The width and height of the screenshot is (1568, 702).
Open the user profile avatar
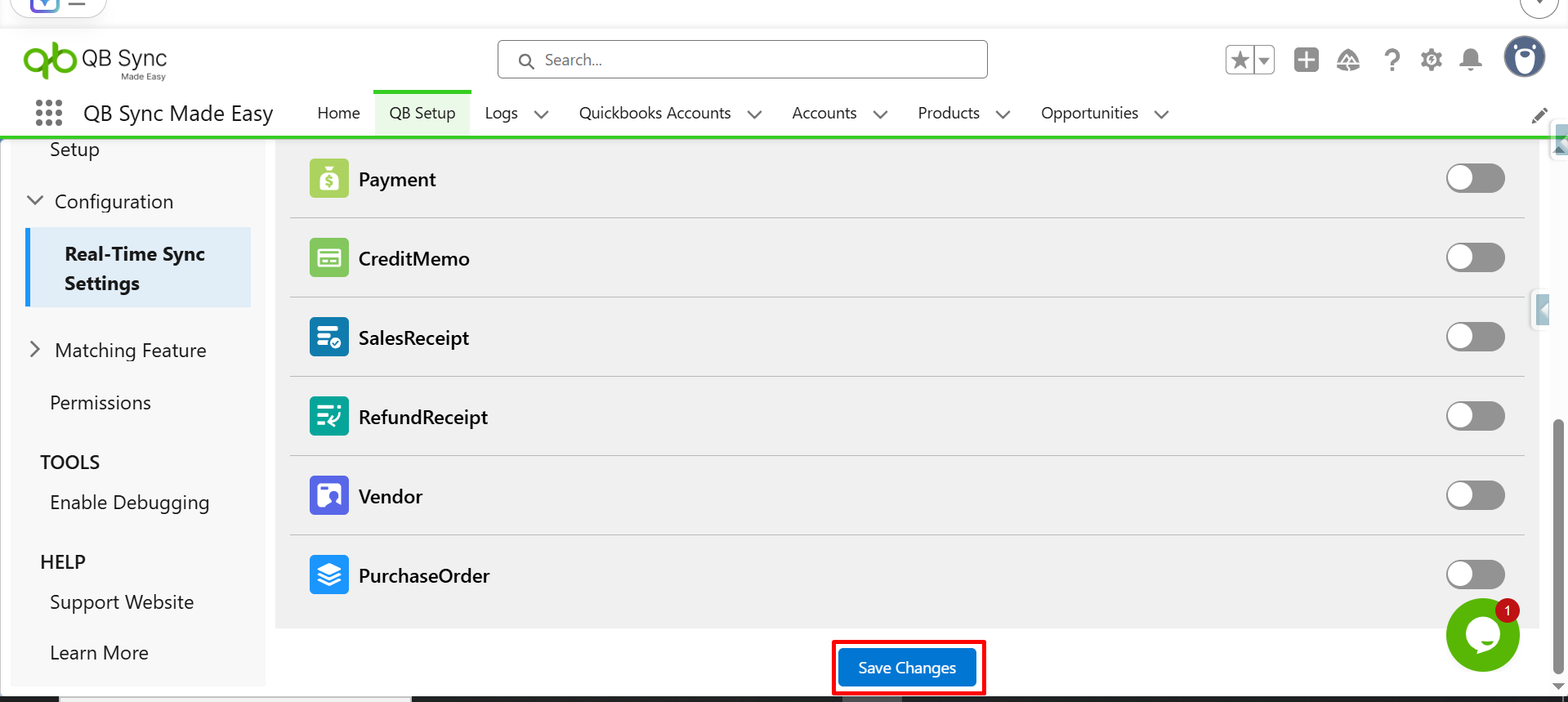[1524, 57]
